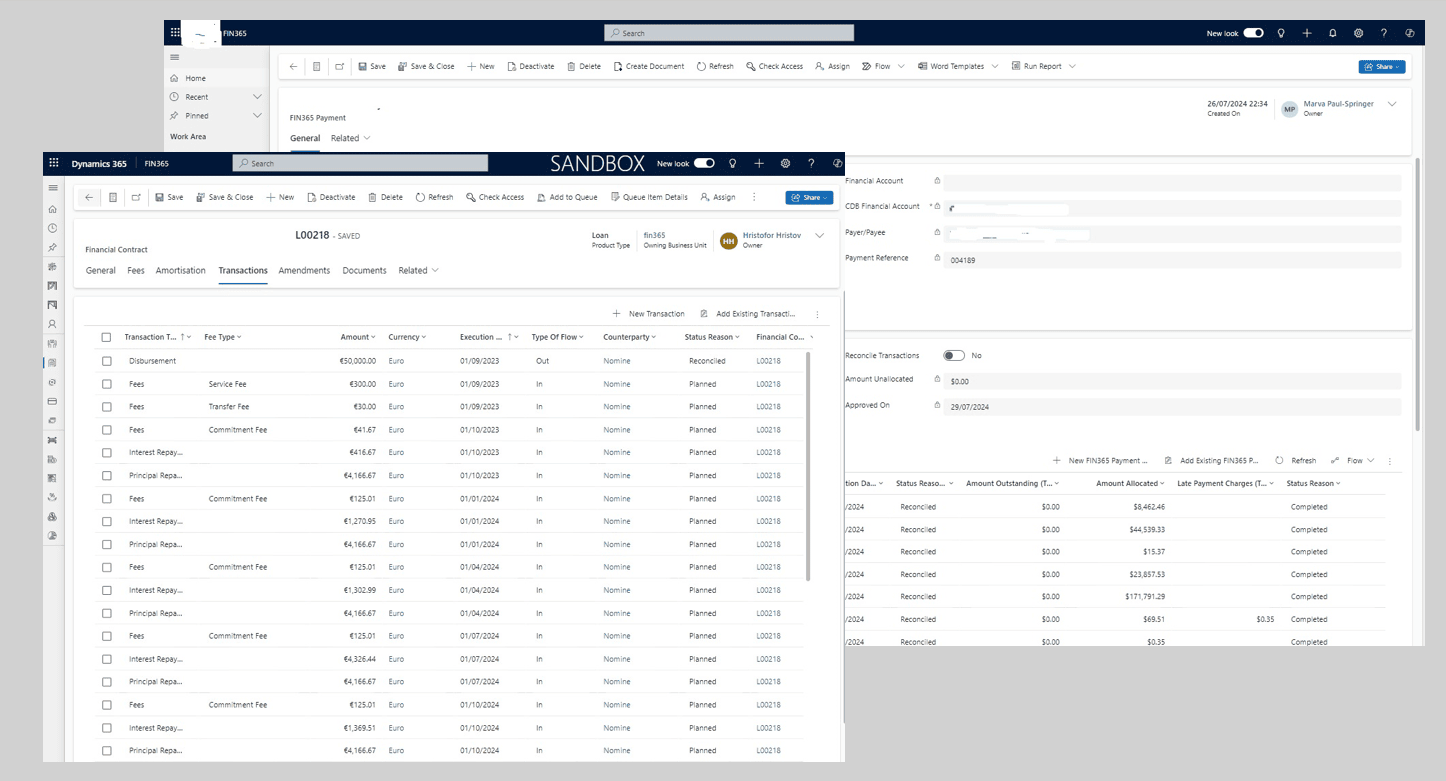Image resolution: width=1446 pixels, height=781 pixels.
Task: Toggle New look switch in the FIN365 Payment window
Action: click(x=1253, y=33)
